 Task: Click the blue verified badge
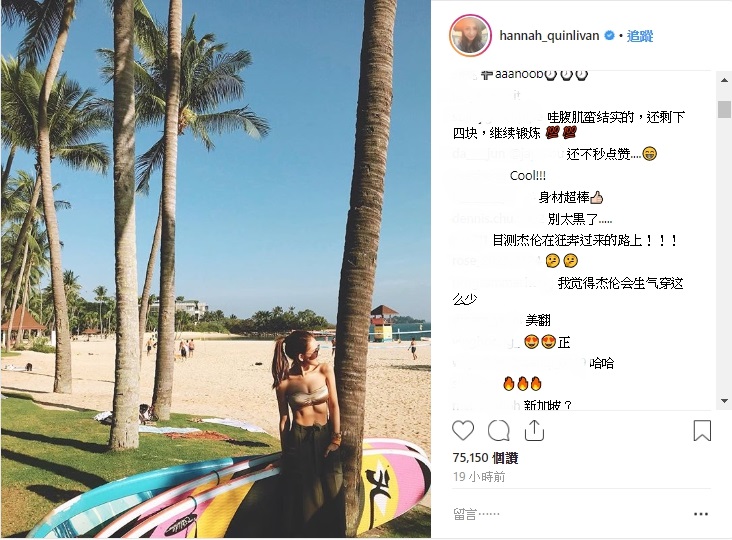tap(609, 35)
